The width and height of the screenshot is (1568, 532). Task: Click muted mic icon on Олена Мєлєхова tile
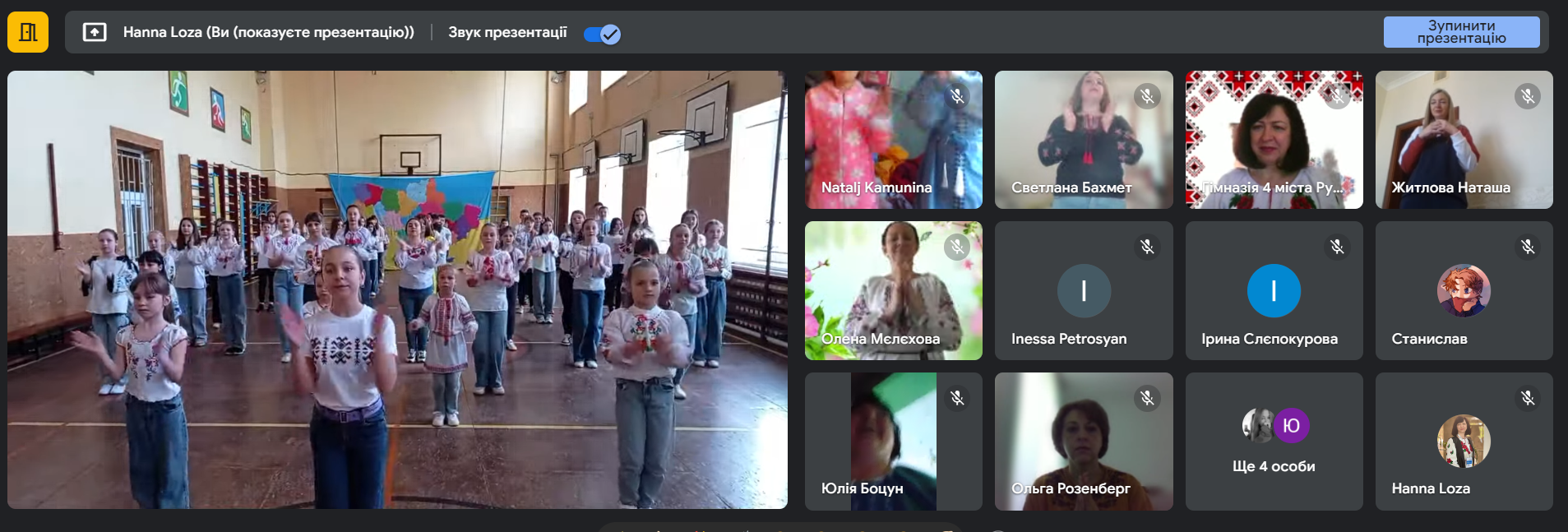957,247
